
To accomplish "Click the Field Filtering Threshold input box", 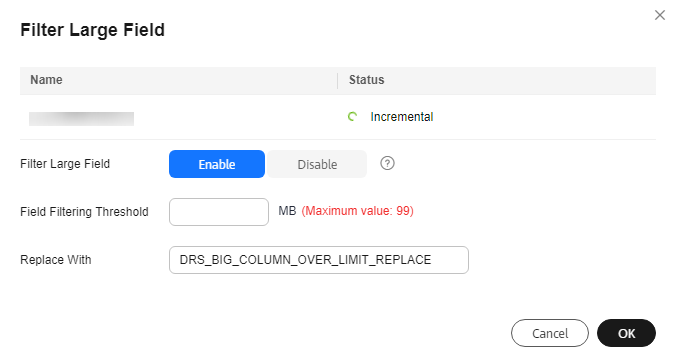I will (219, 212).
